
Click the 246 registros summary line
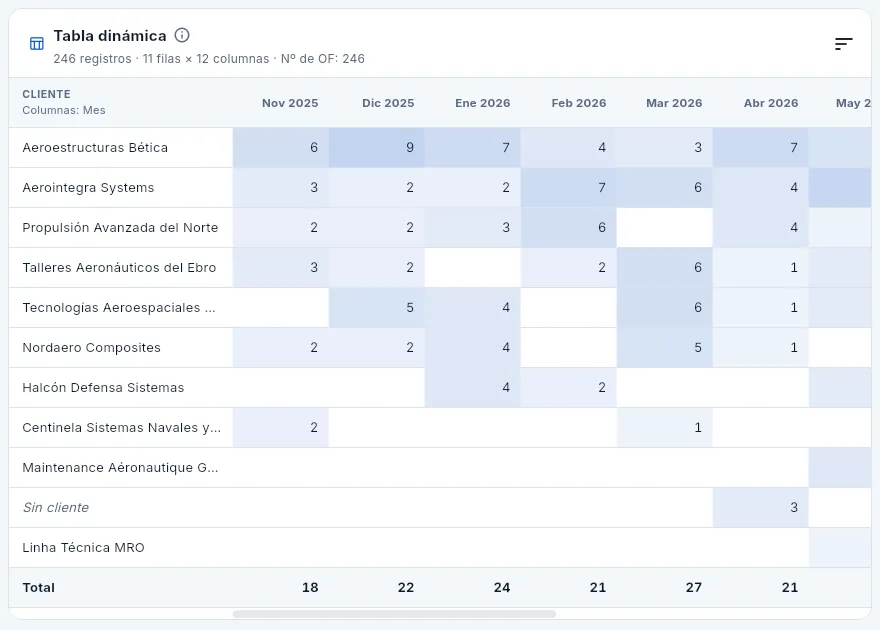click(209, 59)
